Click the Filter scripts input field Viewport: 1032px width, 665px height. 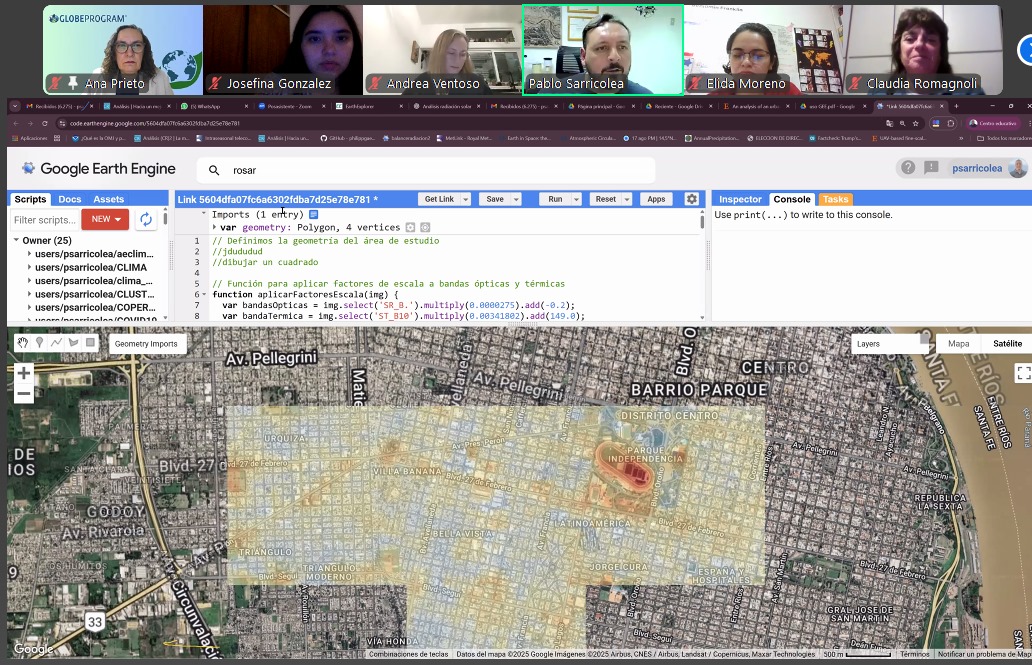[x=44, y=220]
